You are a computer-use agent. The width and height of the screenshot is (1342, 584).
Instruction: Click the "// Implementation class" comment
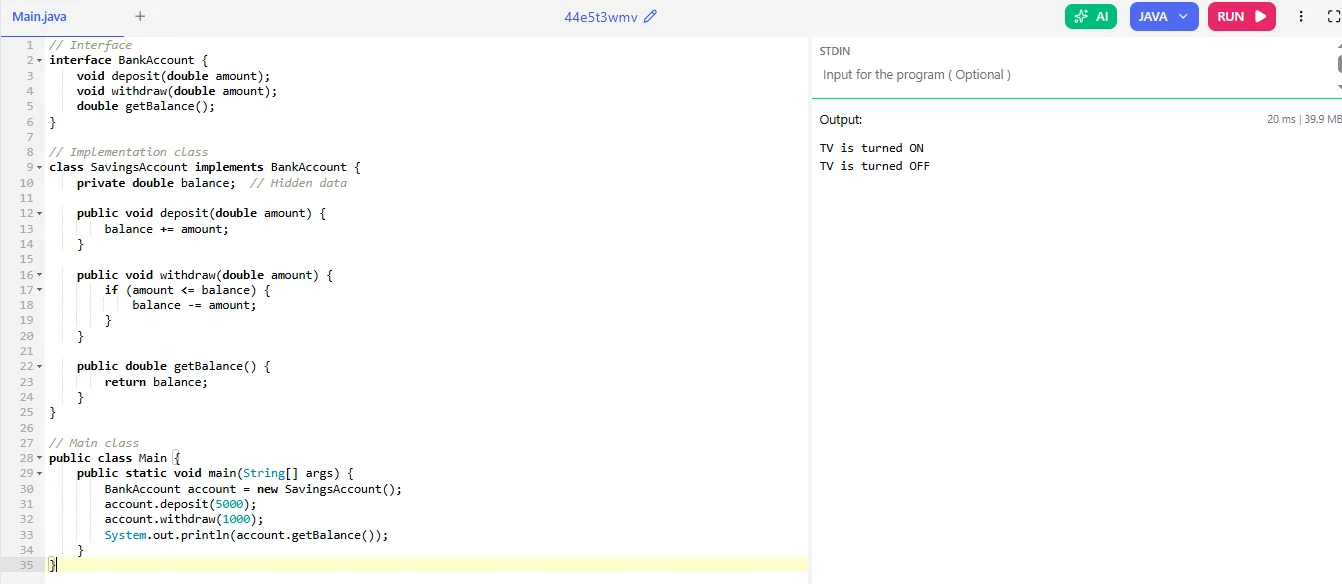[129, 152]
